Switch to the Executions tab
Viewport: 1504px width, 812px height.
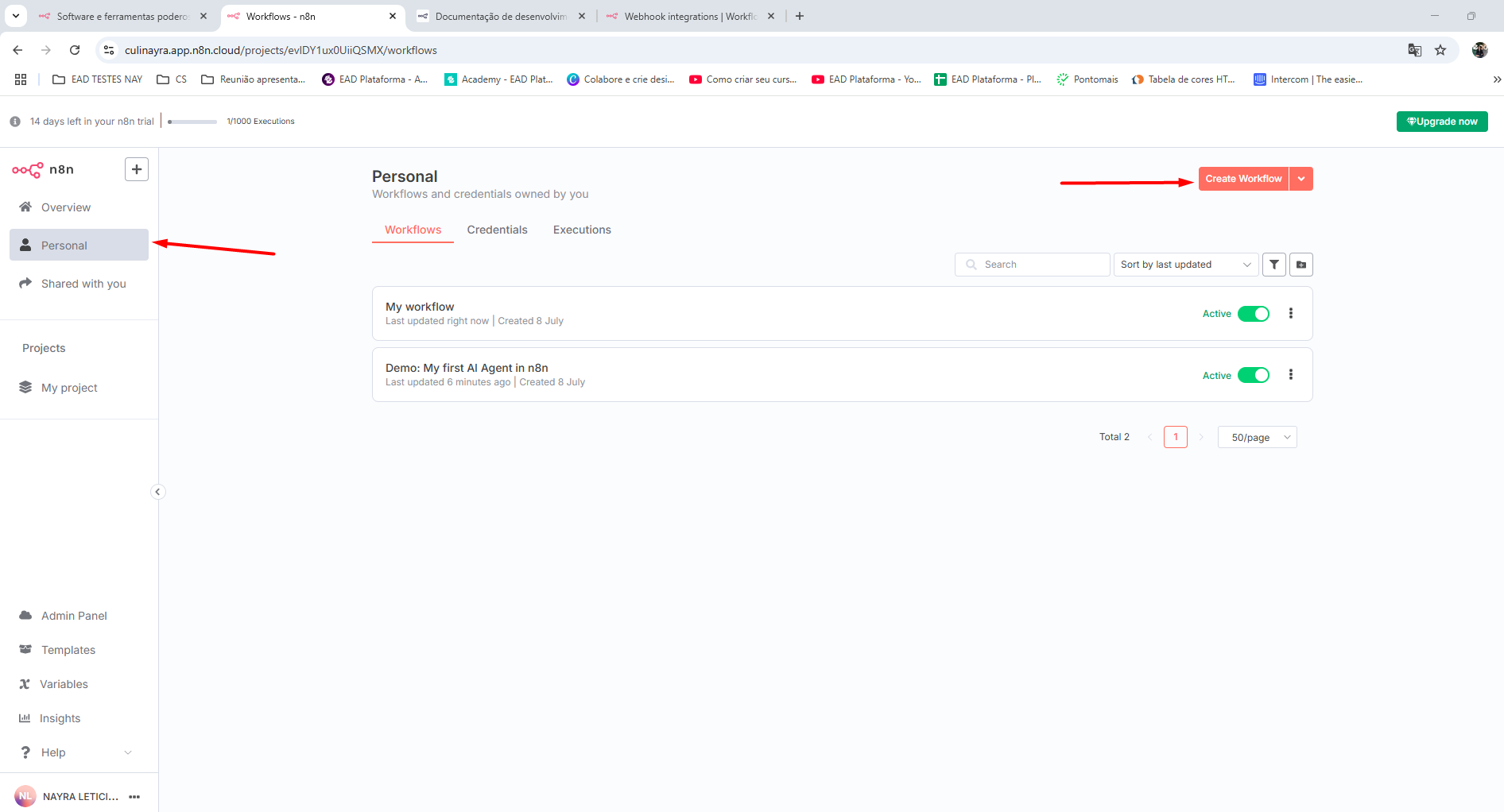point(582,230)
